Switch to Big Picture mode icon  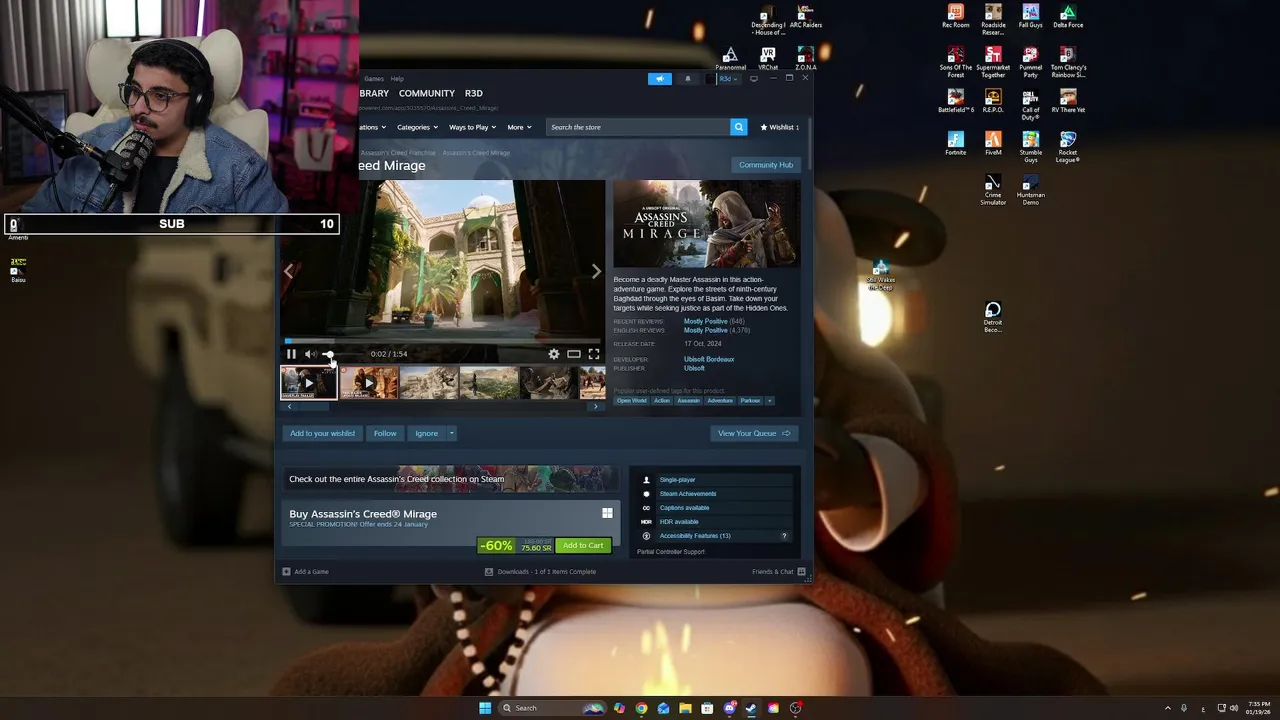[x=754, y=78]
